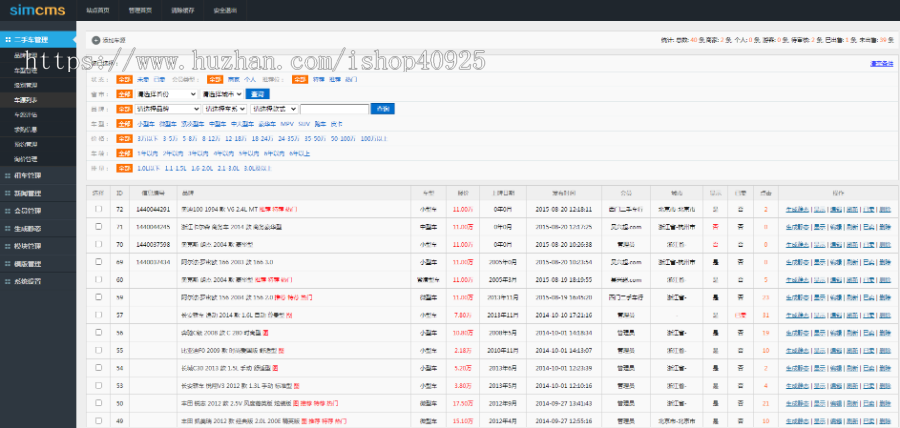The width and height of the screenshot is (900, 428).
Task: Click the grid icon beside 生成静态
Action: tap(8, 228)
